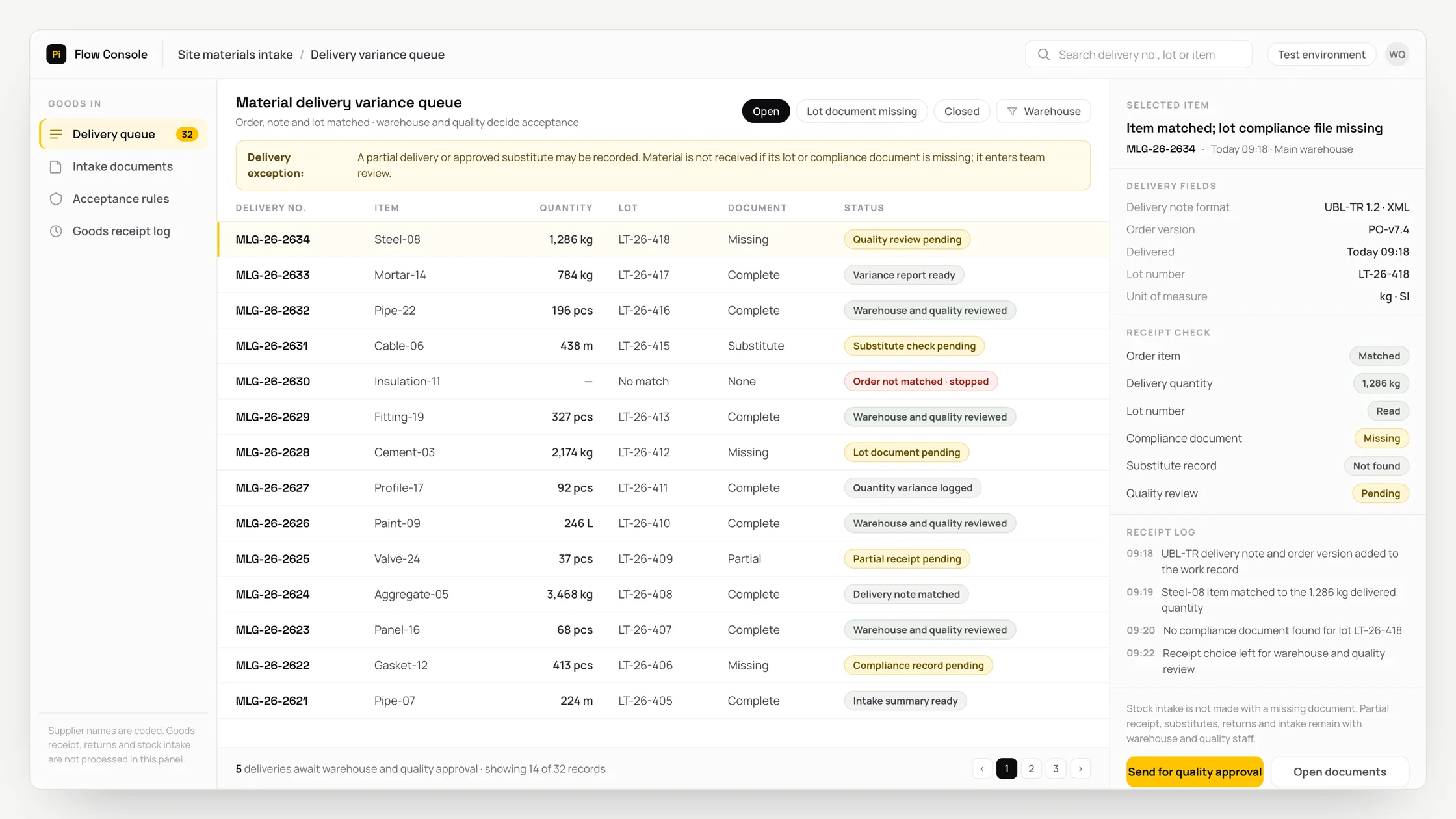
Task: Click the Substitute record Not found pill
Action: [1376, 466]
